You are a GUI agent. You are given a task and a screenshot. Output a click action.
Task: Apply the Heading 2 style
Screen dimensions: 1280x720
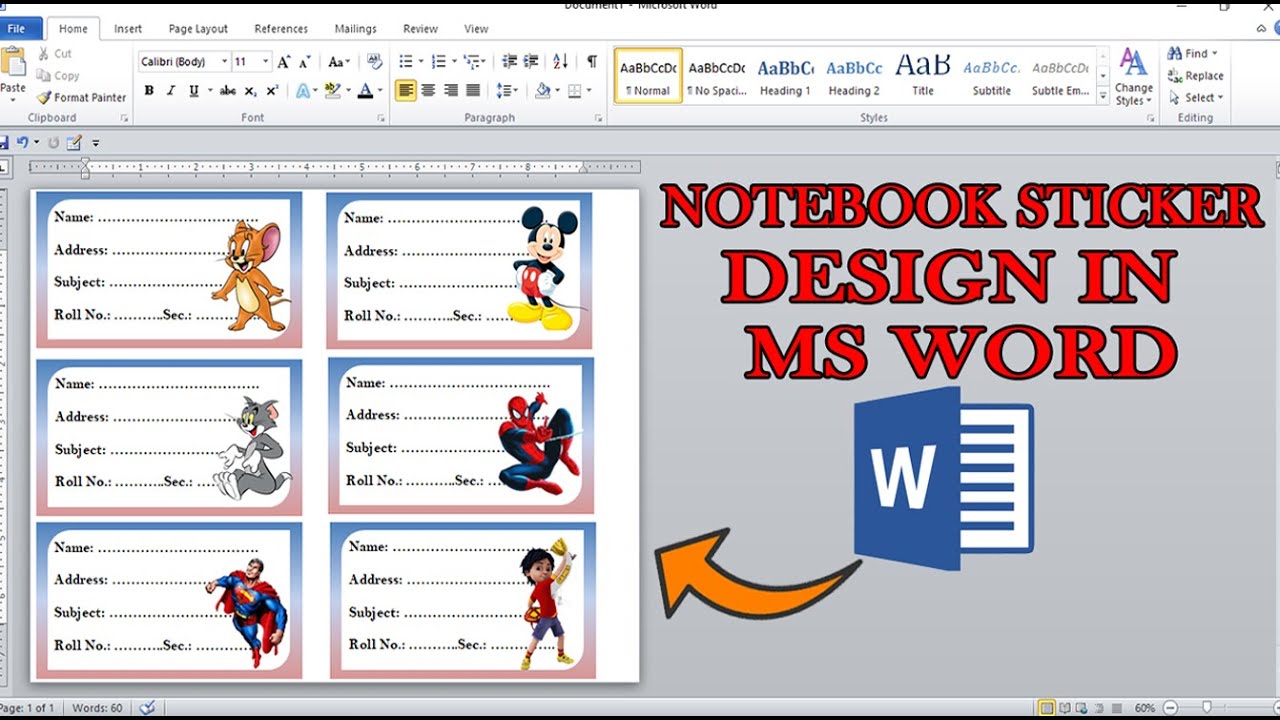(x=854, y=76)
